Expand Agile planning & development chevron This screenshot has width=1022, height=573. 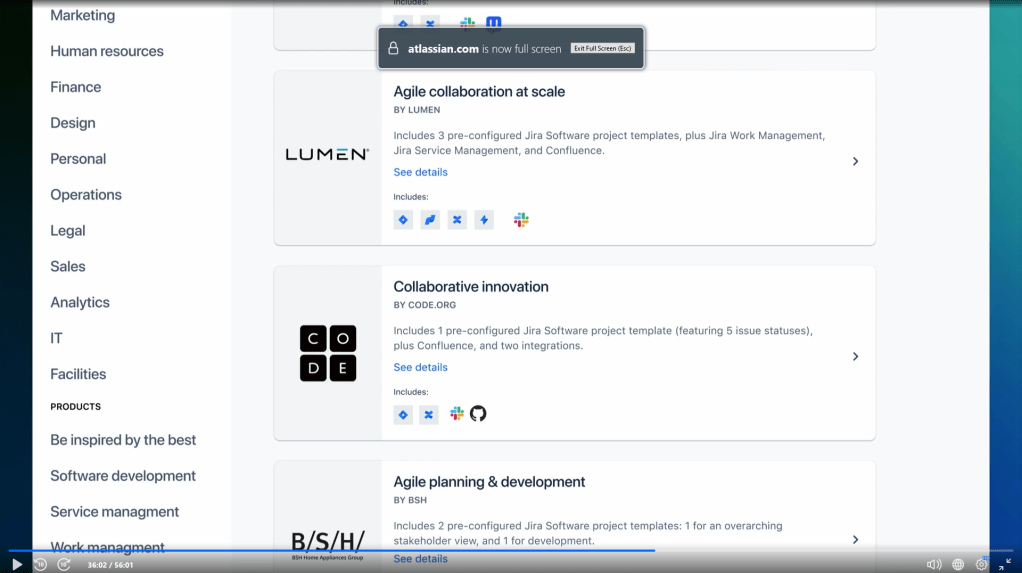[x=855, y=540]
